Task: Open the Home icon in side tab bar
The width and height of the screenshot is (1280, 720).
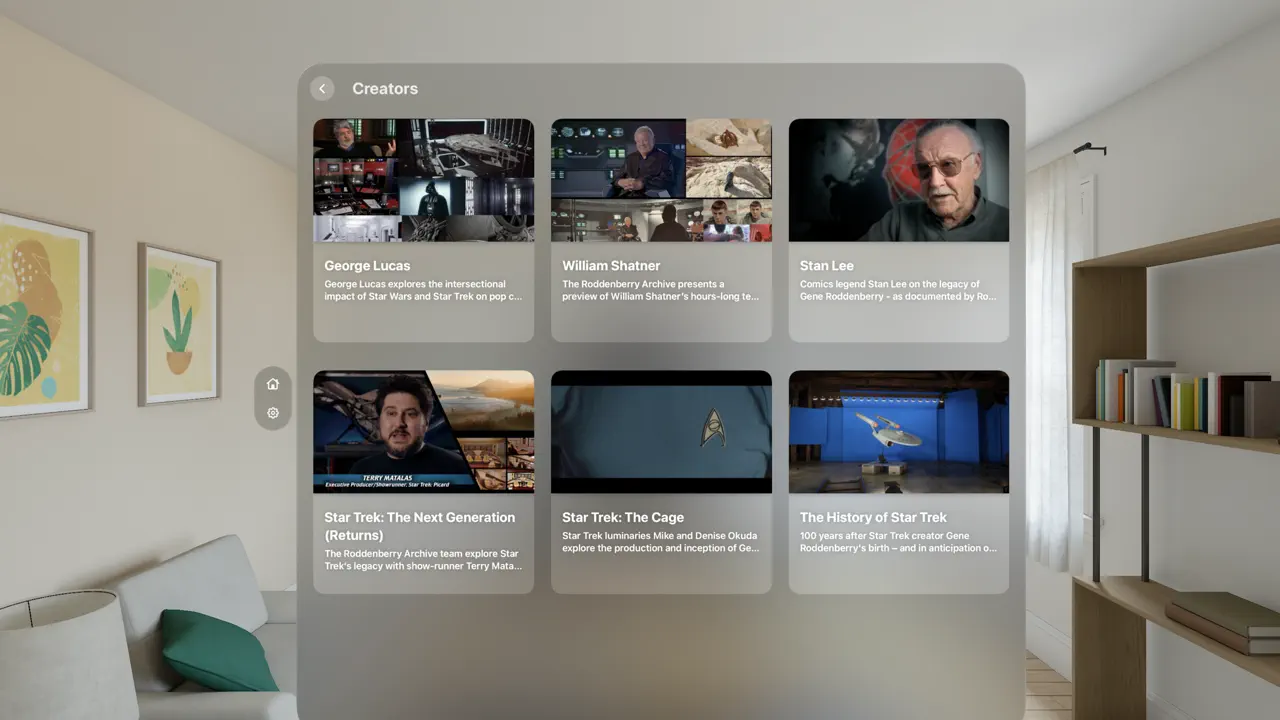Action: pyautogui.click(x=273, y=384)
